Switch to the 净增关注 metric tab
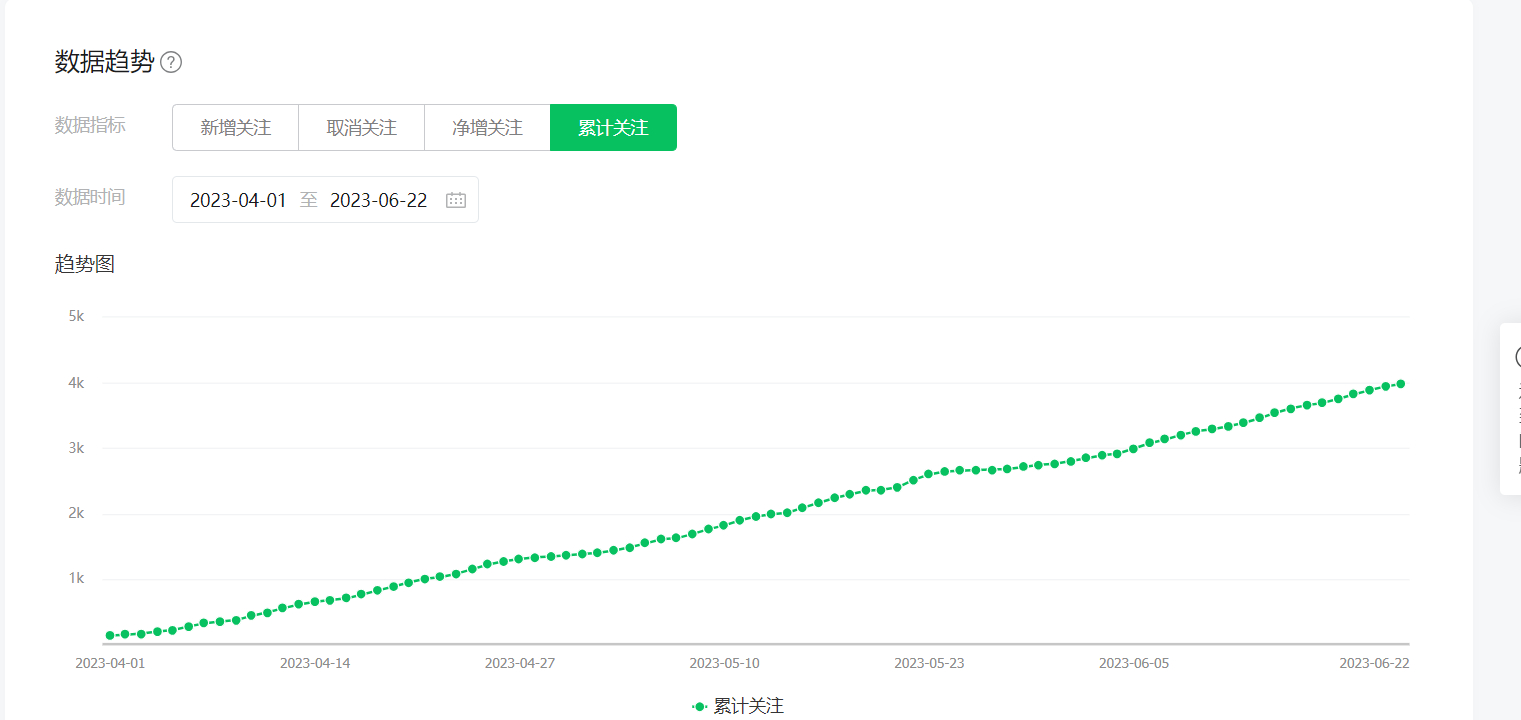 pyautogui.click(x=487, y=128)
